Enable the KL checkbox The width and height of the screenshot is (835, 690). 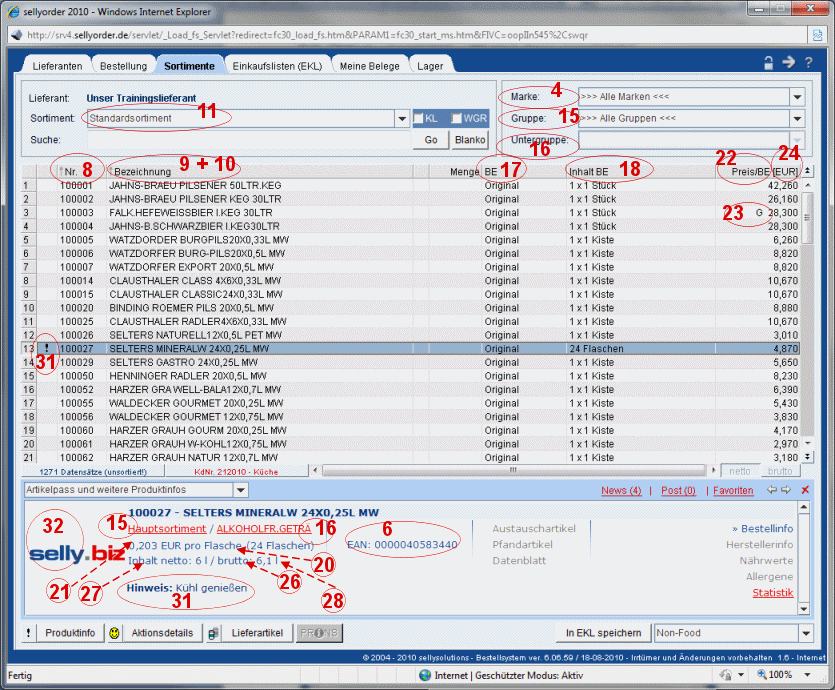point(418,118)
